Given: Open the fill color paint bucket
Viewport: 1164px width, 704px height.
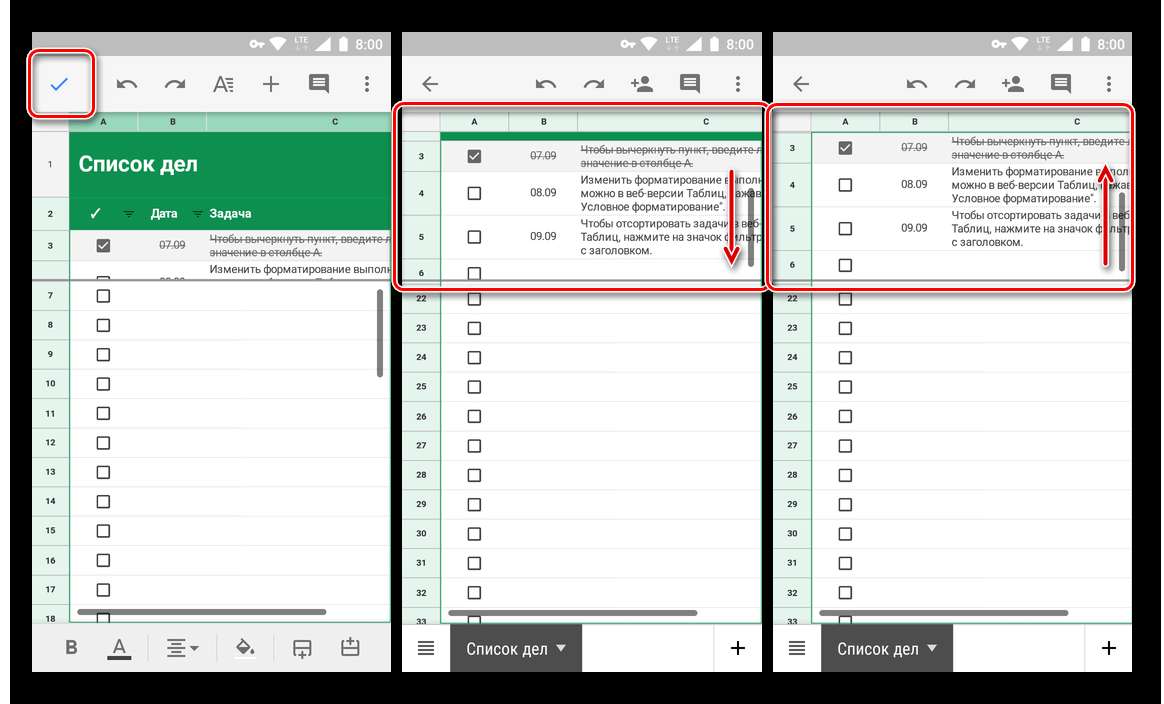Looking at the screenshot, I should click(x=245, y=648).
